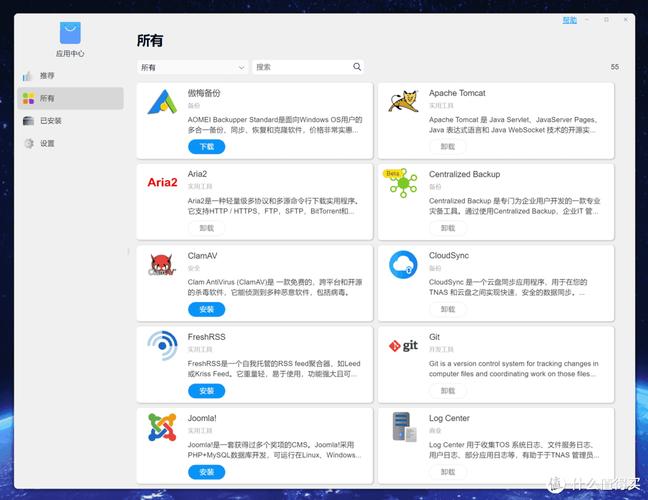Click the 傲梅备份 app title
This screenshot has height=500, width=648.
click(x=204, y=93)
